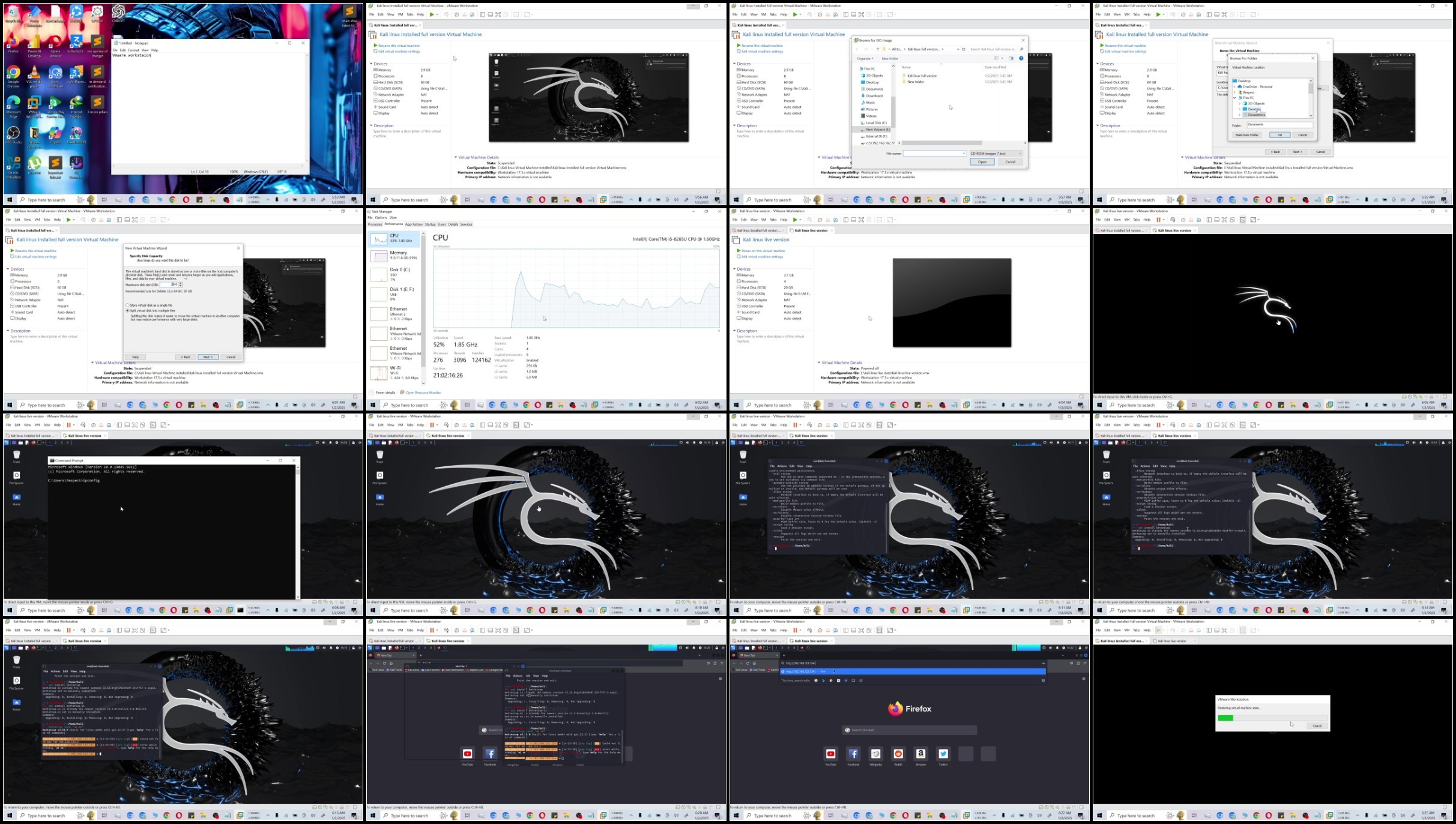Select Kali linux full version folder in ISO dialog

[x=920, y=76]
